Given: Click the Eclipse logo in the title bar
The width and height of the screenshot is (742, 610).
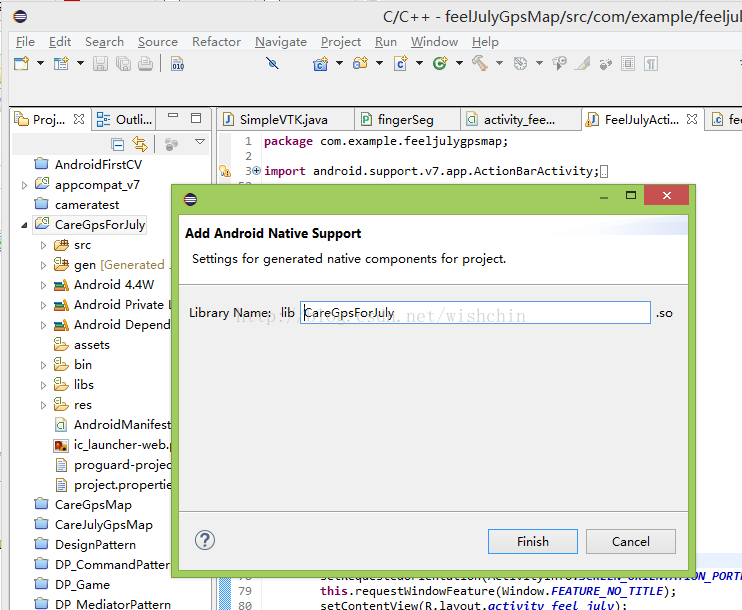Looking at the screenshot, I should click(20, 17).
